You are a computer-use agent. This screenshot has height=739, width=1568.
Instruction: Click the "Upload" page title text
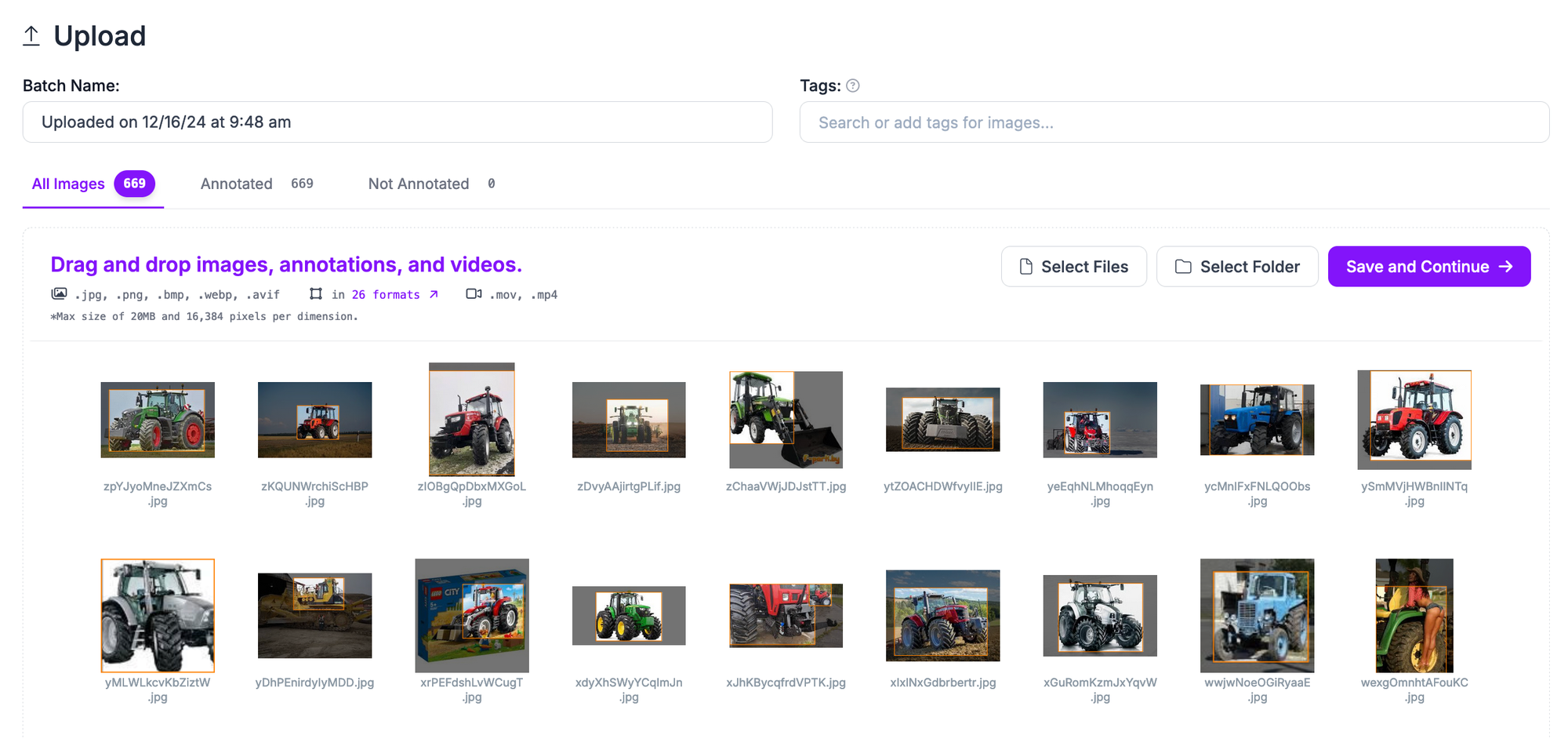pyautogui.click(x=100, y=36)
